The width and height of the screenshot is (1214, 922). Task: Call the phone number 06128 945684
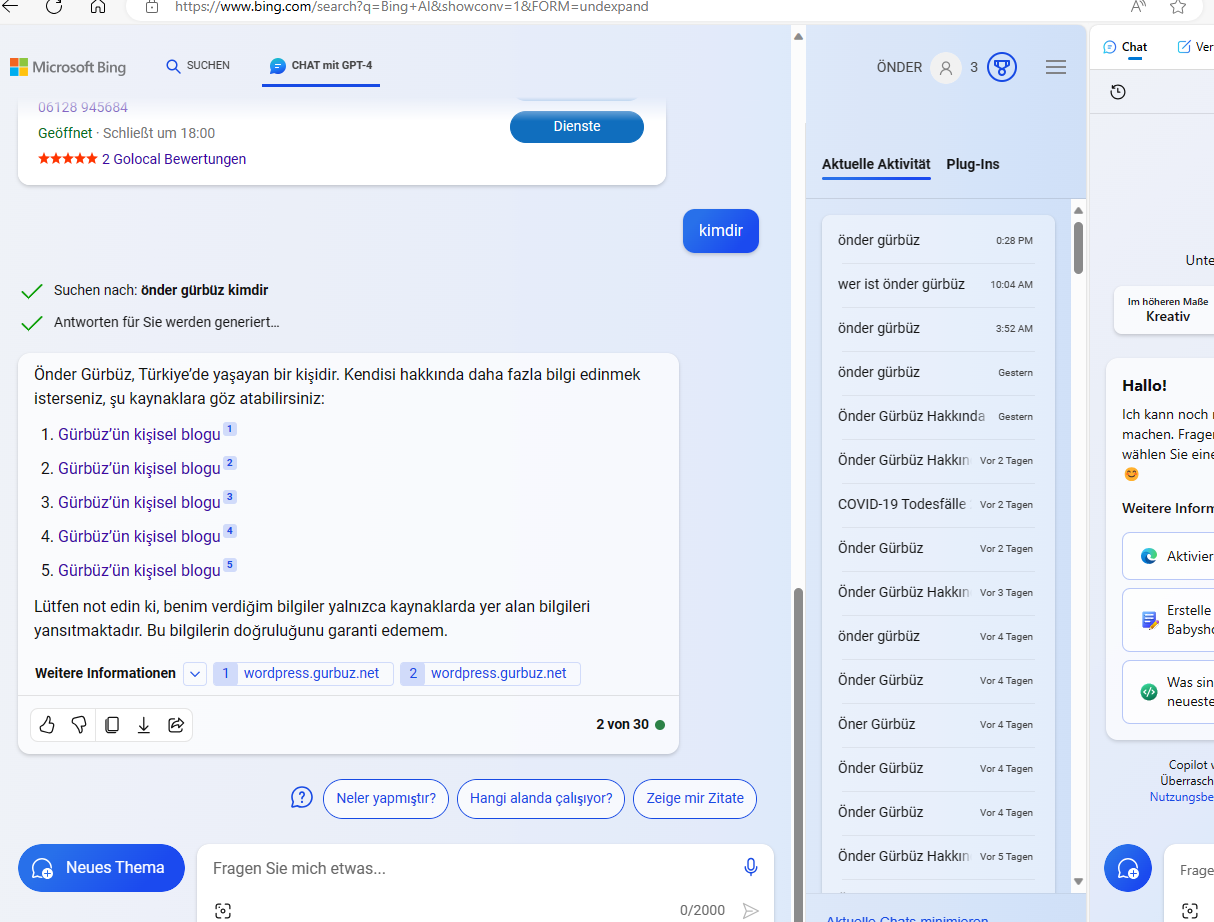click(83, 107)
